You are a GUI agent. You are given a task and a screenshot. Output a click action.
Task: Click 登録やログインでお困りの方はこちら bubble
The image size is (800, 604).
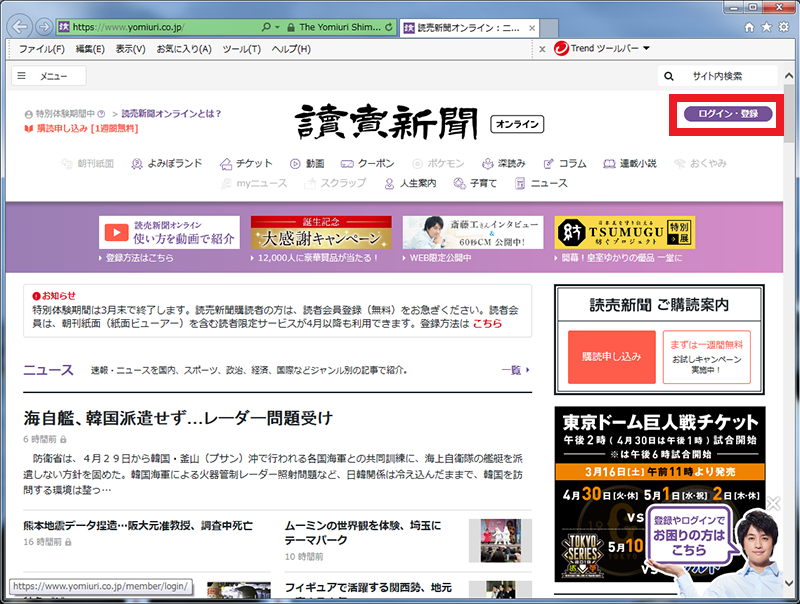tap(689, 535)
